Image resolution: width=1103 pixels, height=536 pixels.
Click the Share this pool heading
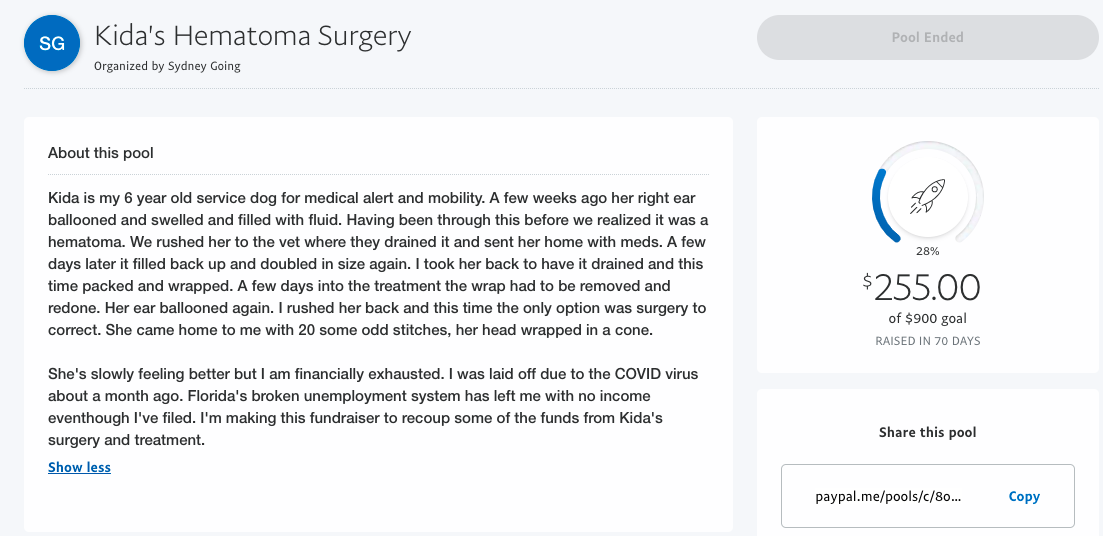927,432
